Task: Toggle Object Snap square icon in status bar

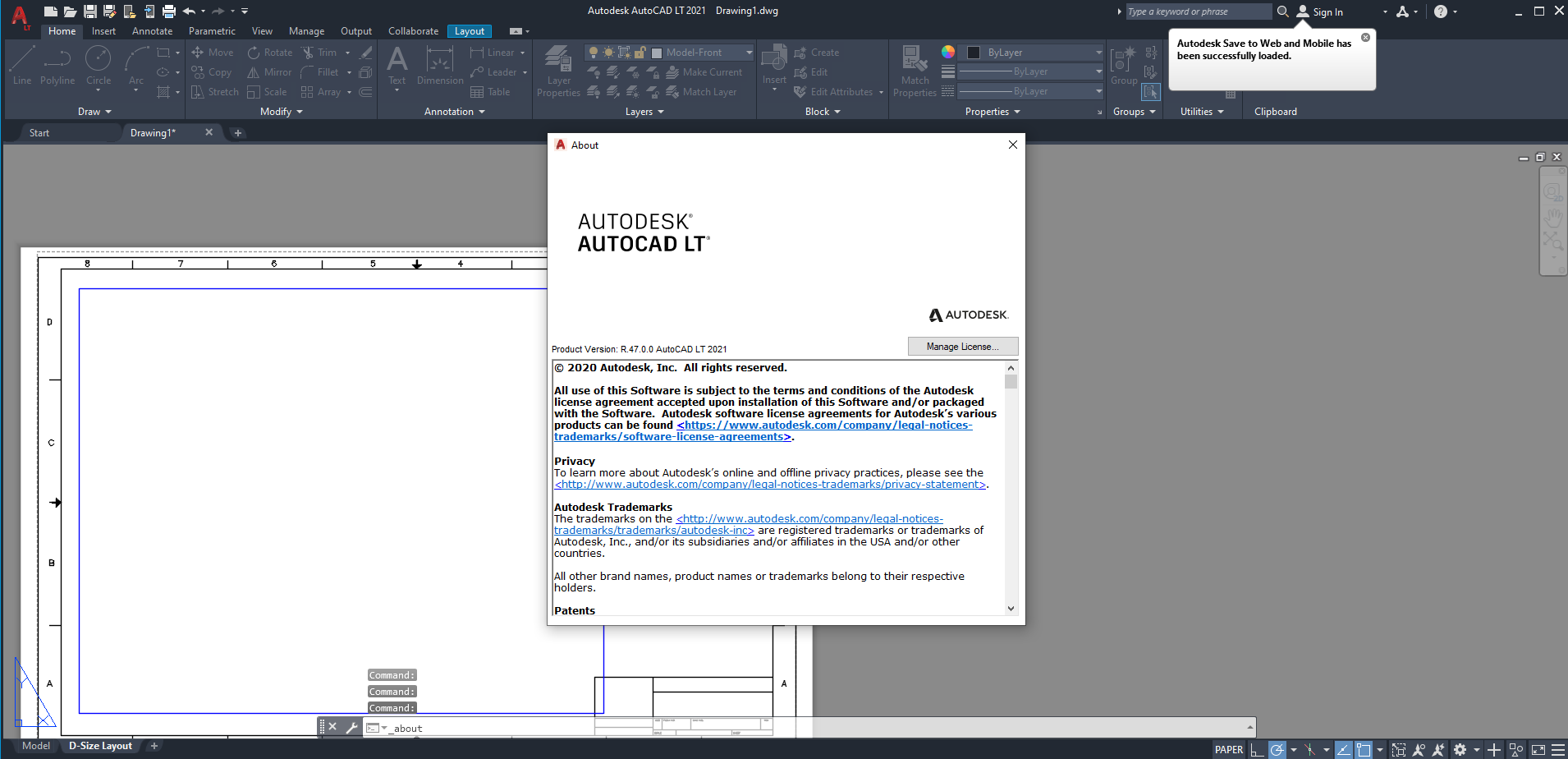Action: pos(1364,749)
